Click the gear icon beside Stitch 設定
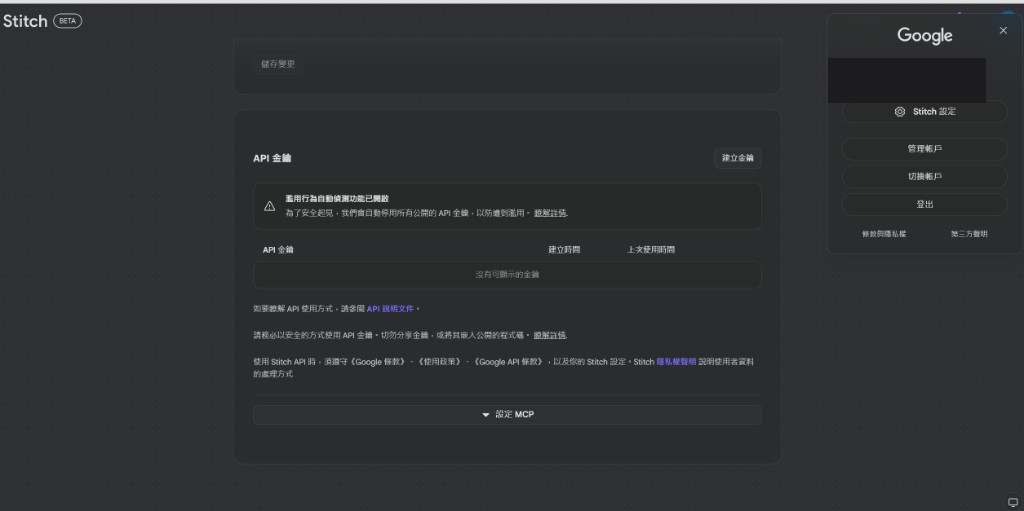The width and height of the screenshot is (1024, 511). point(899,112)
